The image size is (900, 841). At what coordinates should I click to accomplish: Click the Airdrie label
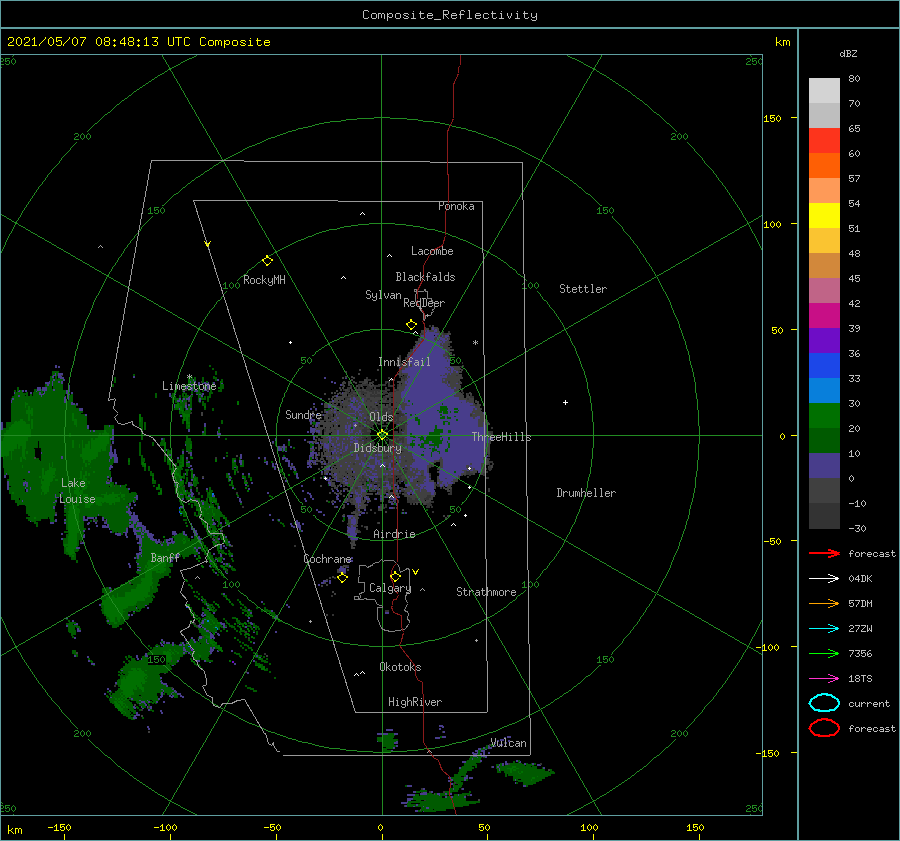pyautogui.click(x=394, y=534)
